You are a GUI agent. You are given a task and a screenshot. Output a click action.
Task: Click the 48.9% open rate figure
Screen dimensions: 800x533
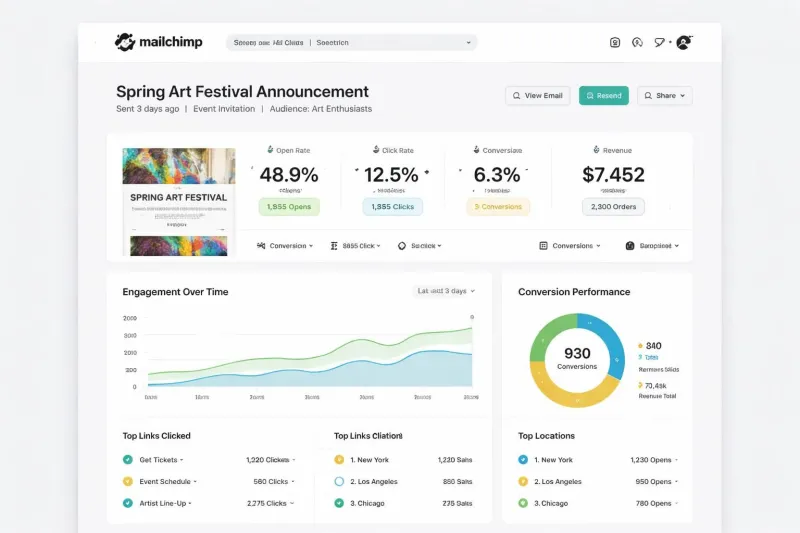[289, 175]
